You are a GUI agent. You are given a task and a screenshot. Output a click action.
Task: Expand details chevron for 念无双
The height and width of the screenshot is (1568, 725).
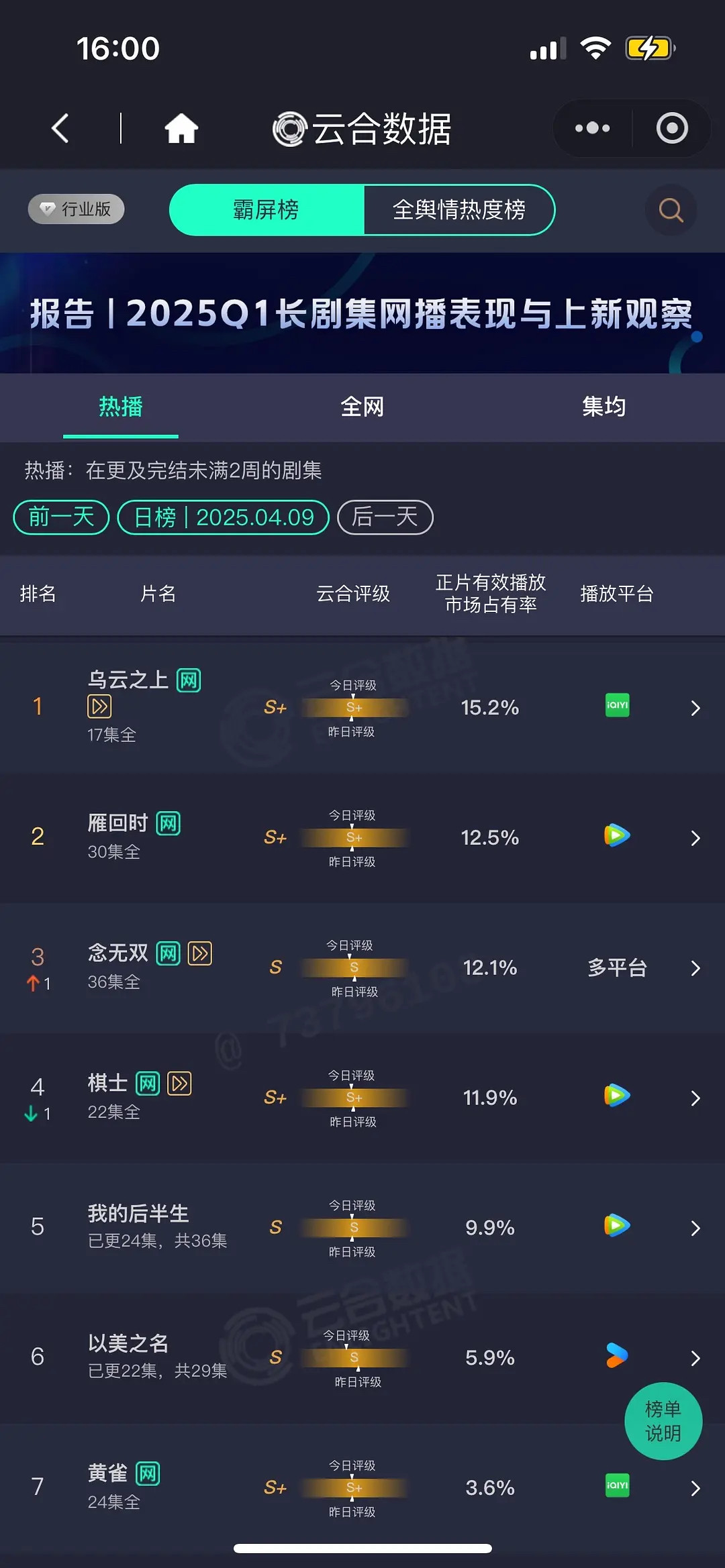coord(695,968)
